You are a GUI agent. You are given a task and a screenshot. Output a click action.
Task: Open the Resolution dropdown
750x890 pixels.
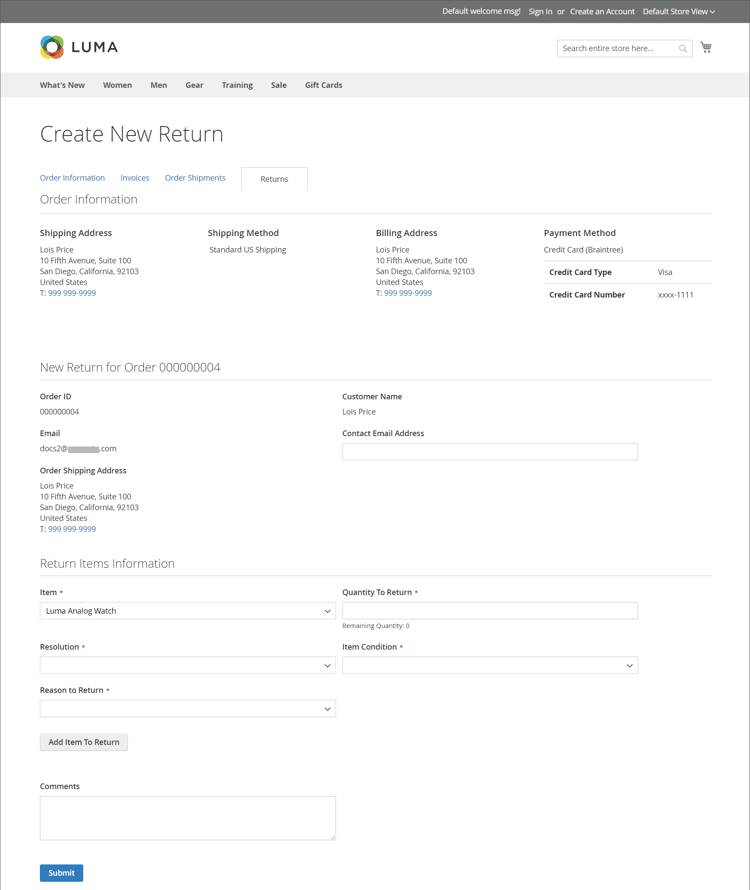187,665
